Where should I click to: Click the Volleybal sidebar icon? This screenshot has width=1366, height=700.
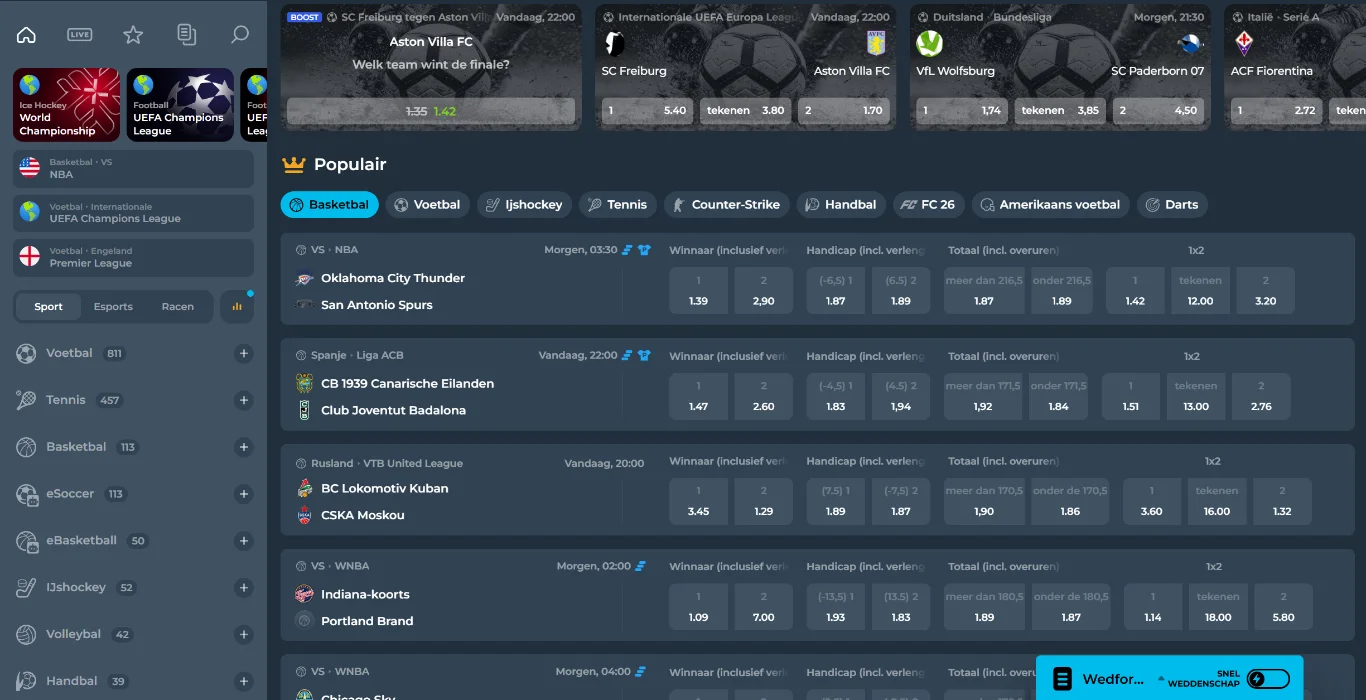[x=26, y=634]
